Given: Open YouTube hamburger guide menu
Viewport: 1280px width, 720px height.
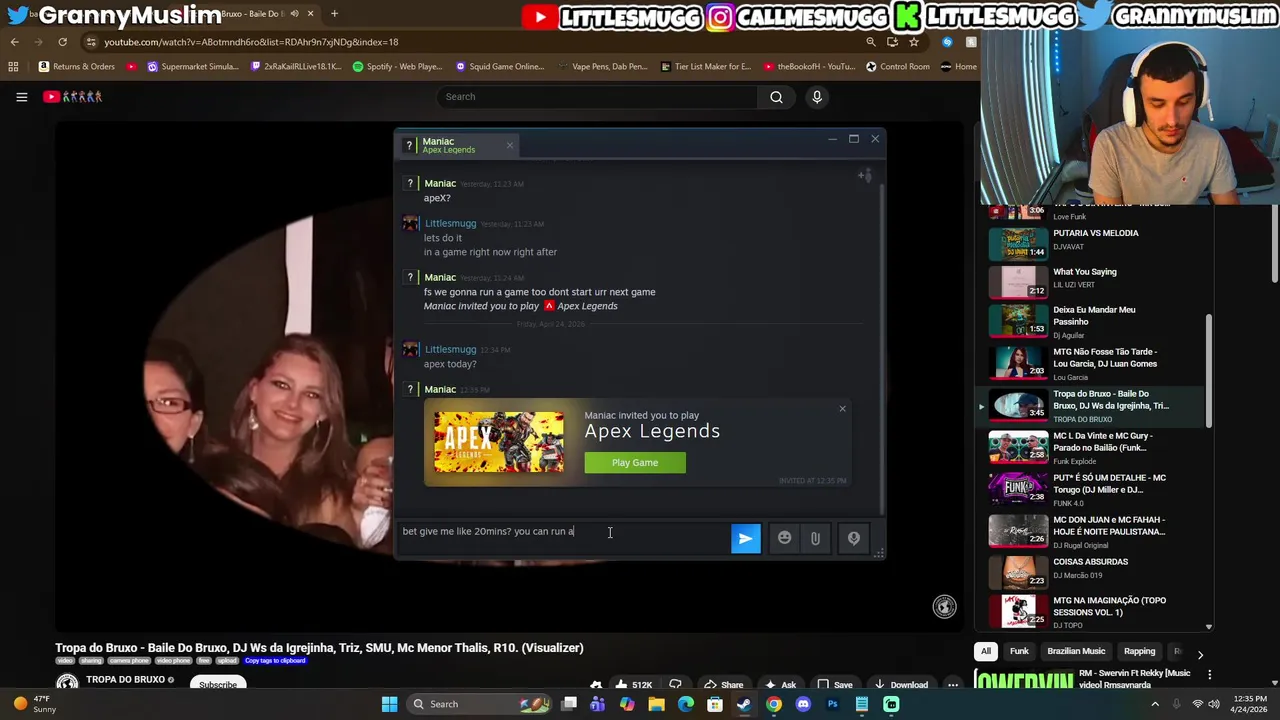Looking at the screenshot, I should point(21,97).
